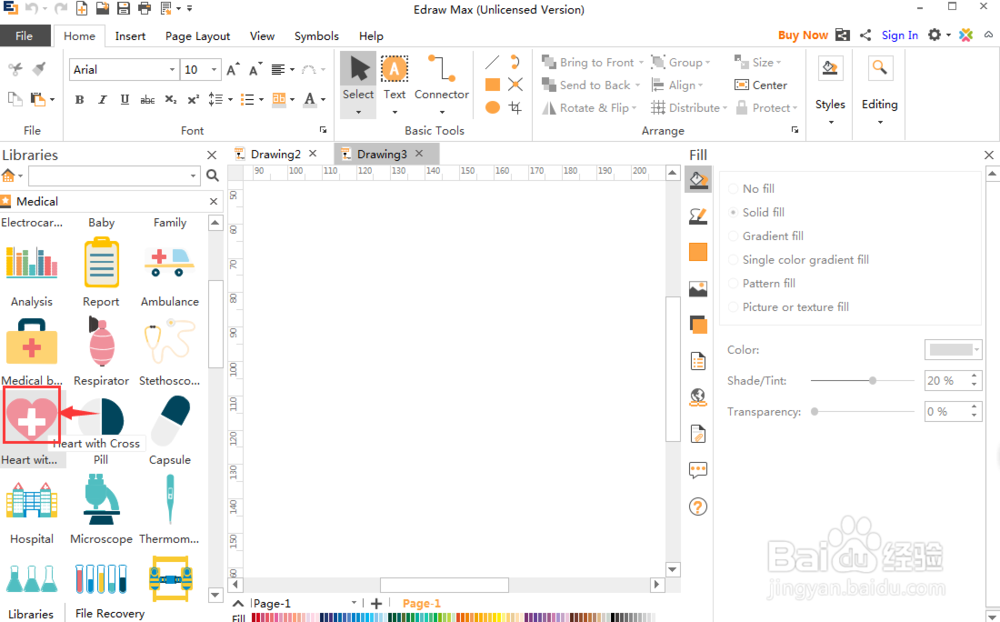Expand the Editing dropdown
Viewport: 1000px width, 622px height.
879,121
